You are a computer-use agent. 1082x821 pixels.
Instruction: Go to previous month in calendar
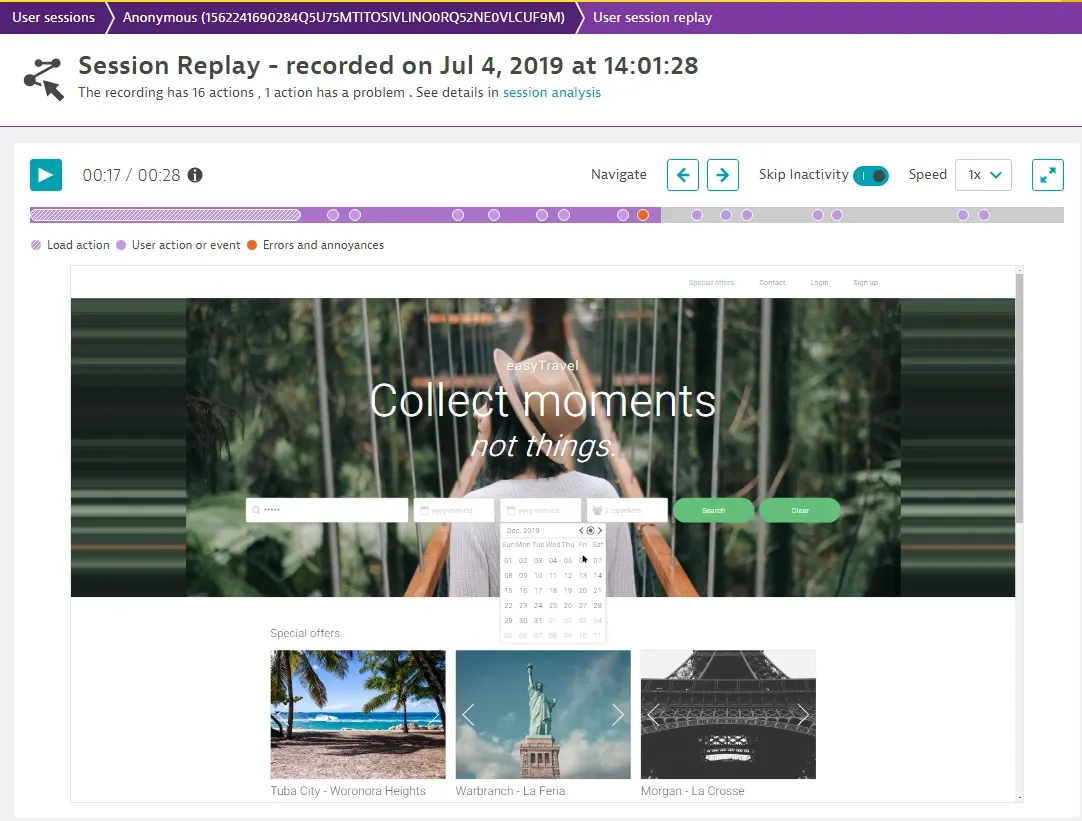(x=581, y=530)
